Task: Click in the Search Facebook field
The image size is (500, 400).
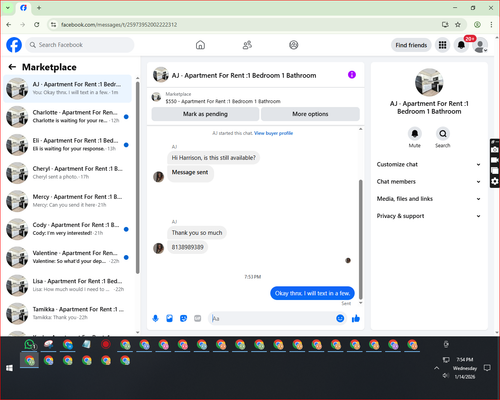Action: 80,45
